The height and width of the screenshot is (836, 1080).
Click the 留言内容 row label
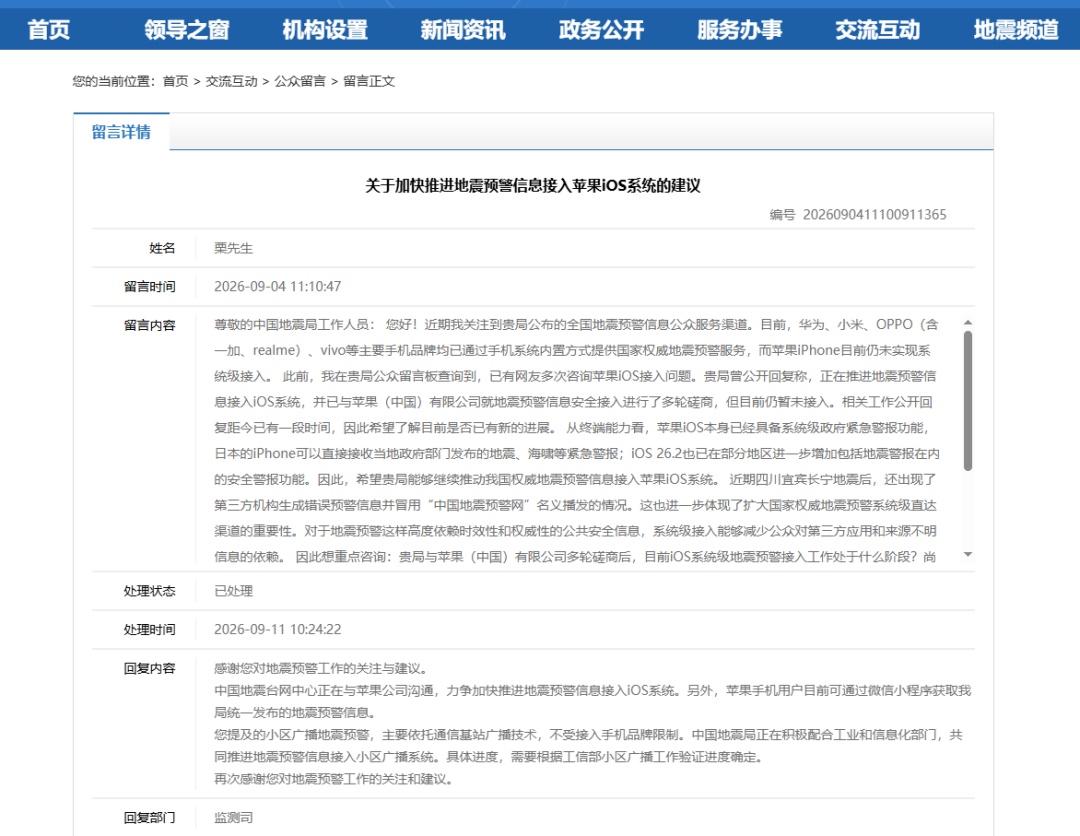coord(149,325)
